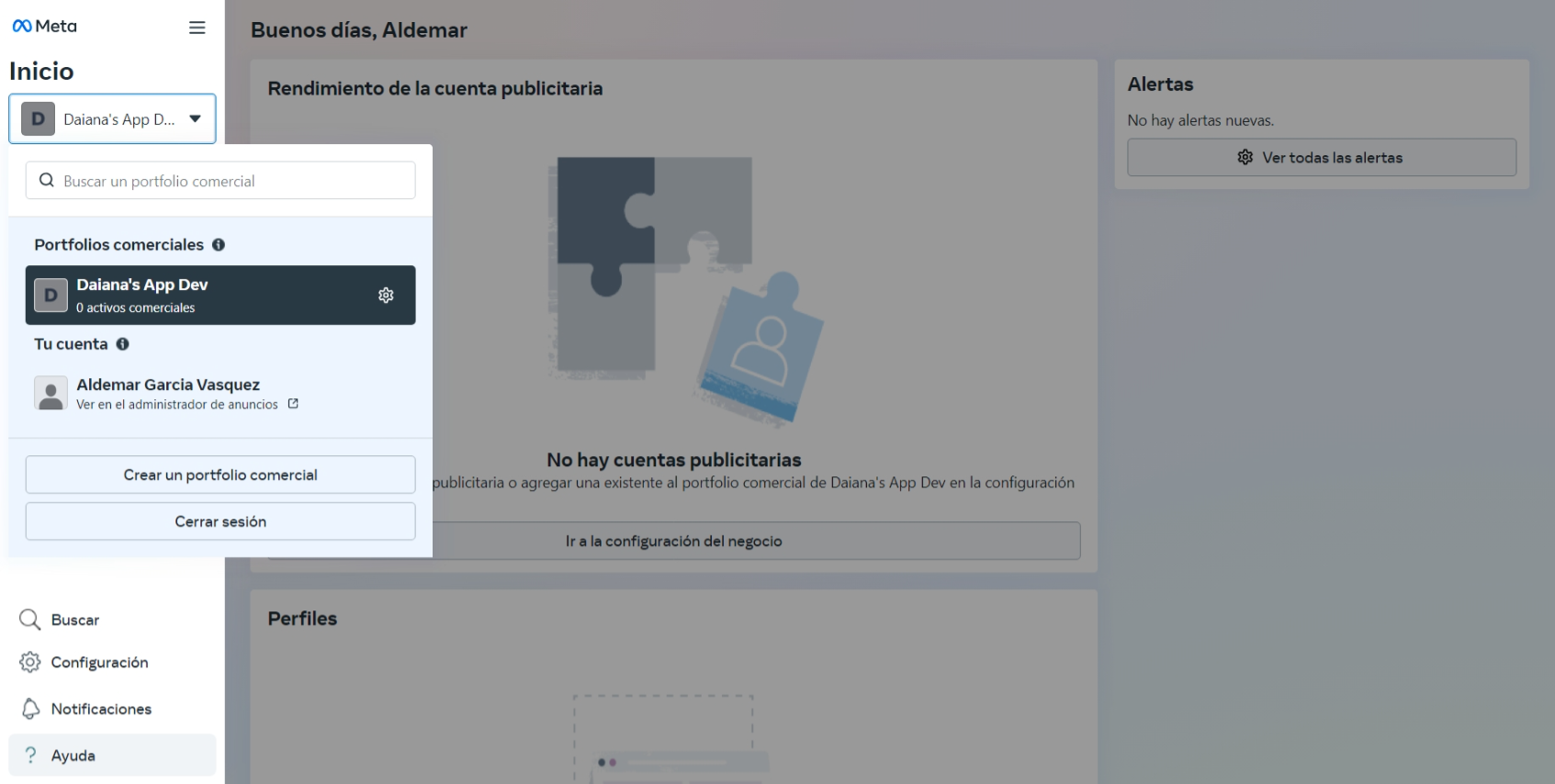Image resolution: width=1555 pixels, height=784 pixels.
Task: Click the Notificaciones bell icon
Action: (30, 709)
